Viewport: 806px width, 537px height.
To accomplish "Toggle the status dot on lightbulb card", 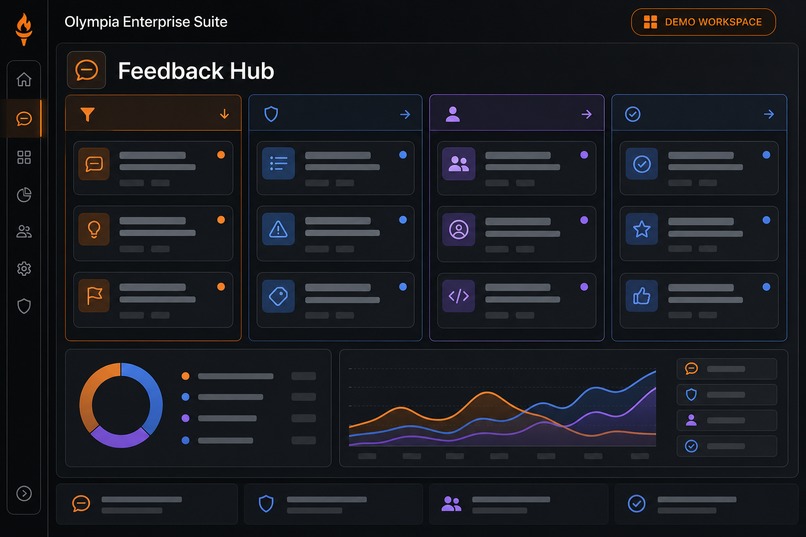I will [x=221, y=220].
